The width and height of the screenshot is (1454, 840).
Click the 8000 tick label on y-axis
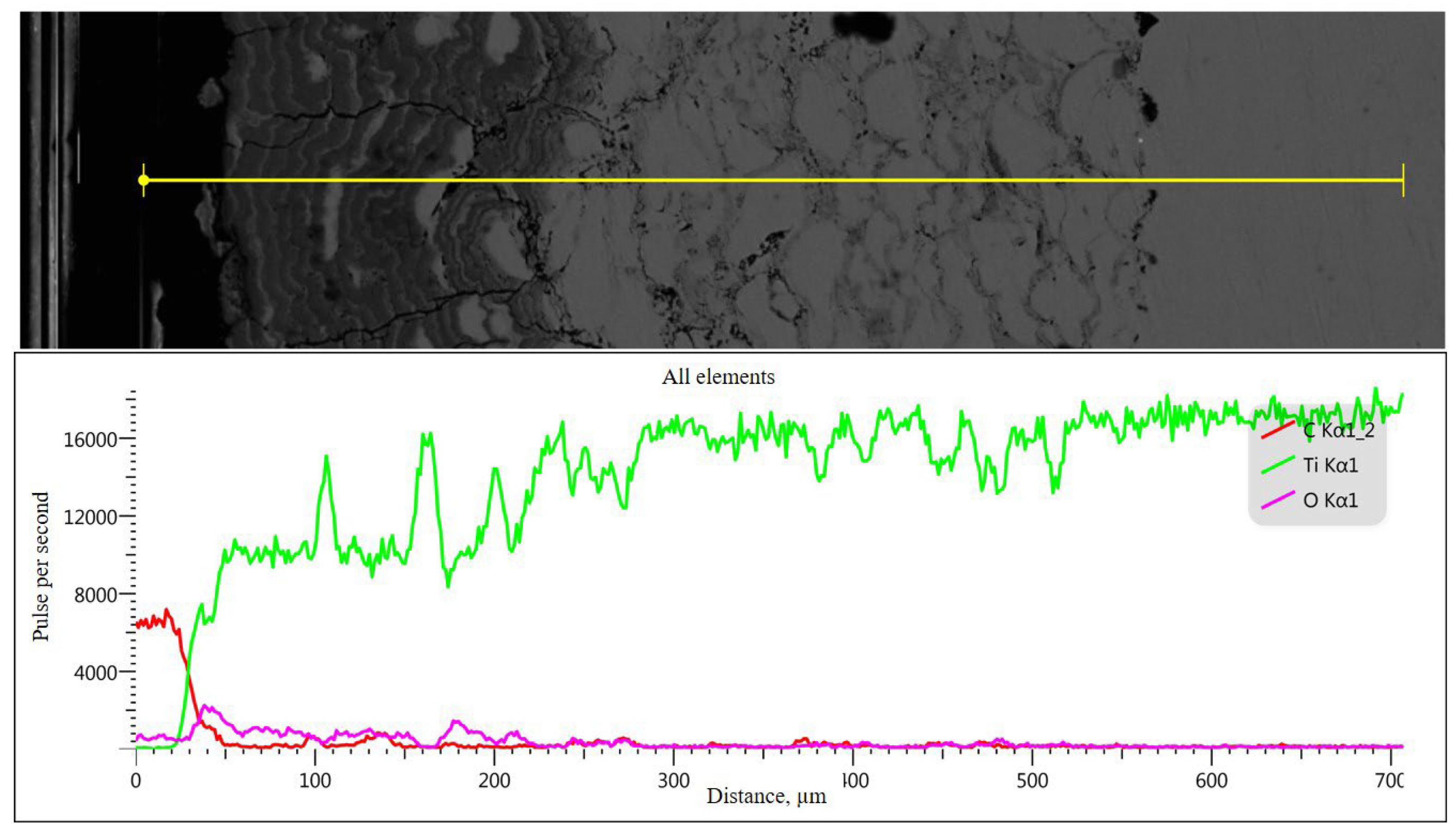click(x=96, y=595)
